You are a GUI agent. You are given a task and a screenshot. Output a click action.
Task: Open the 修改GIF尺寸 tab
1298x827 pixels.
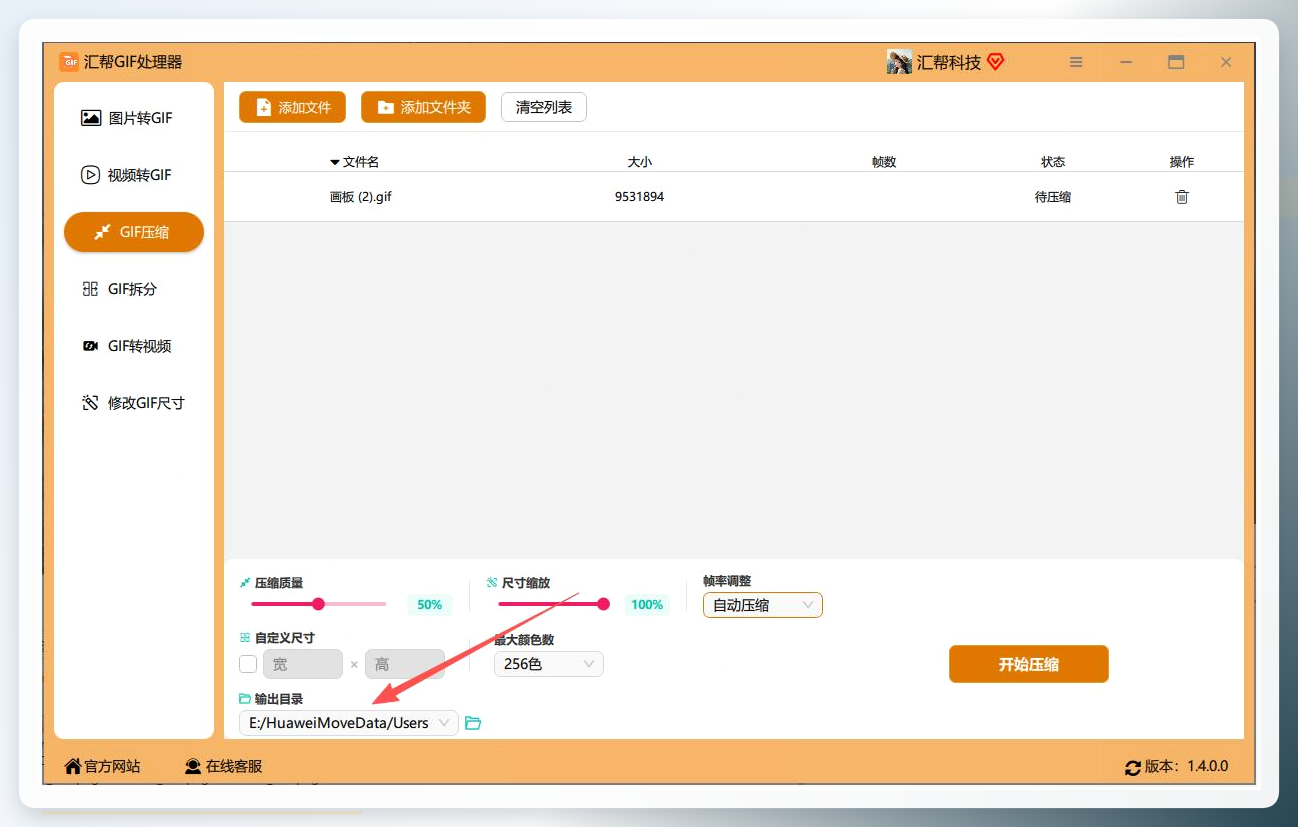click(134, 403)
